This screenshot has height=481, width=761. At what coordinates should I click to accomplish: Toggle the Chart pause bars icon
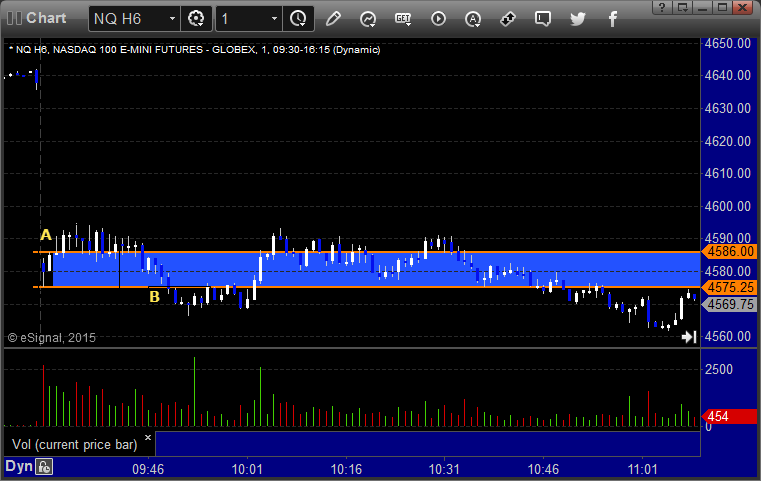[x=14, y=18]
